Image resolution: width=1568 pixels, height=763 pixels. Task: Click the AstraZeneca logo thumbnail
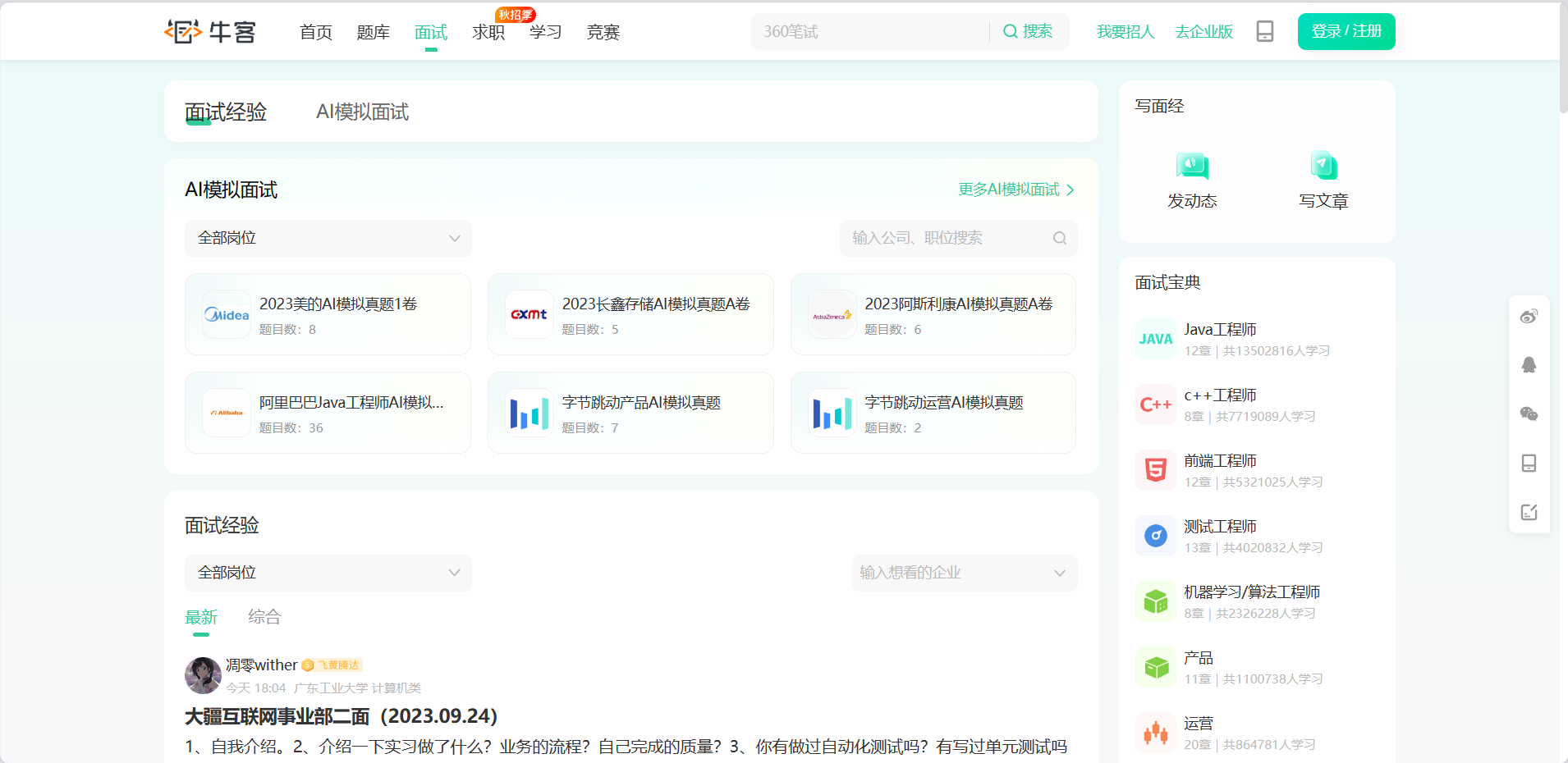(x=832, y=314)
